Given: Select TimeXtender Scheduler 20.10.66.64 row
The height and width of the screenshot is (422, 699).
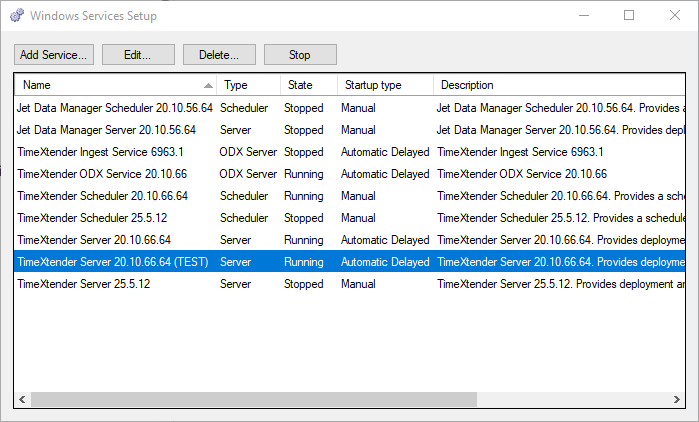Looking at the screenshot, I should point(350,196).
